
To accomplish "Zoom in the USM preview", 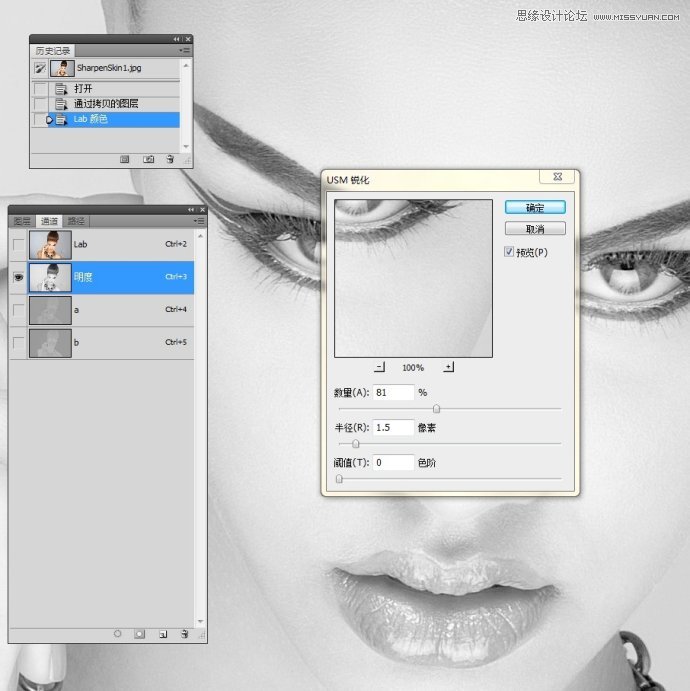I will (x=449, y=367).
